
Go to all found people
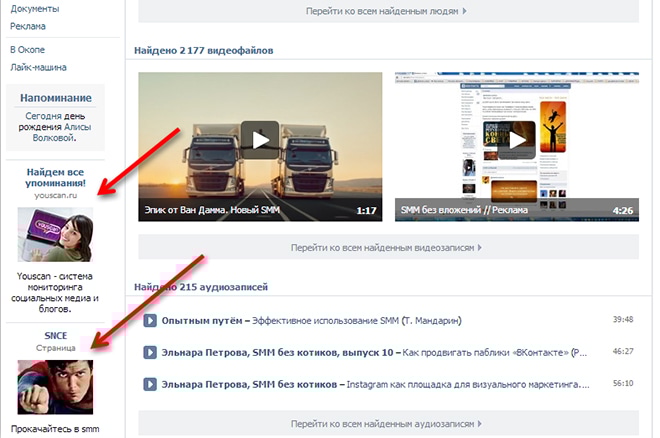[386, 11]
